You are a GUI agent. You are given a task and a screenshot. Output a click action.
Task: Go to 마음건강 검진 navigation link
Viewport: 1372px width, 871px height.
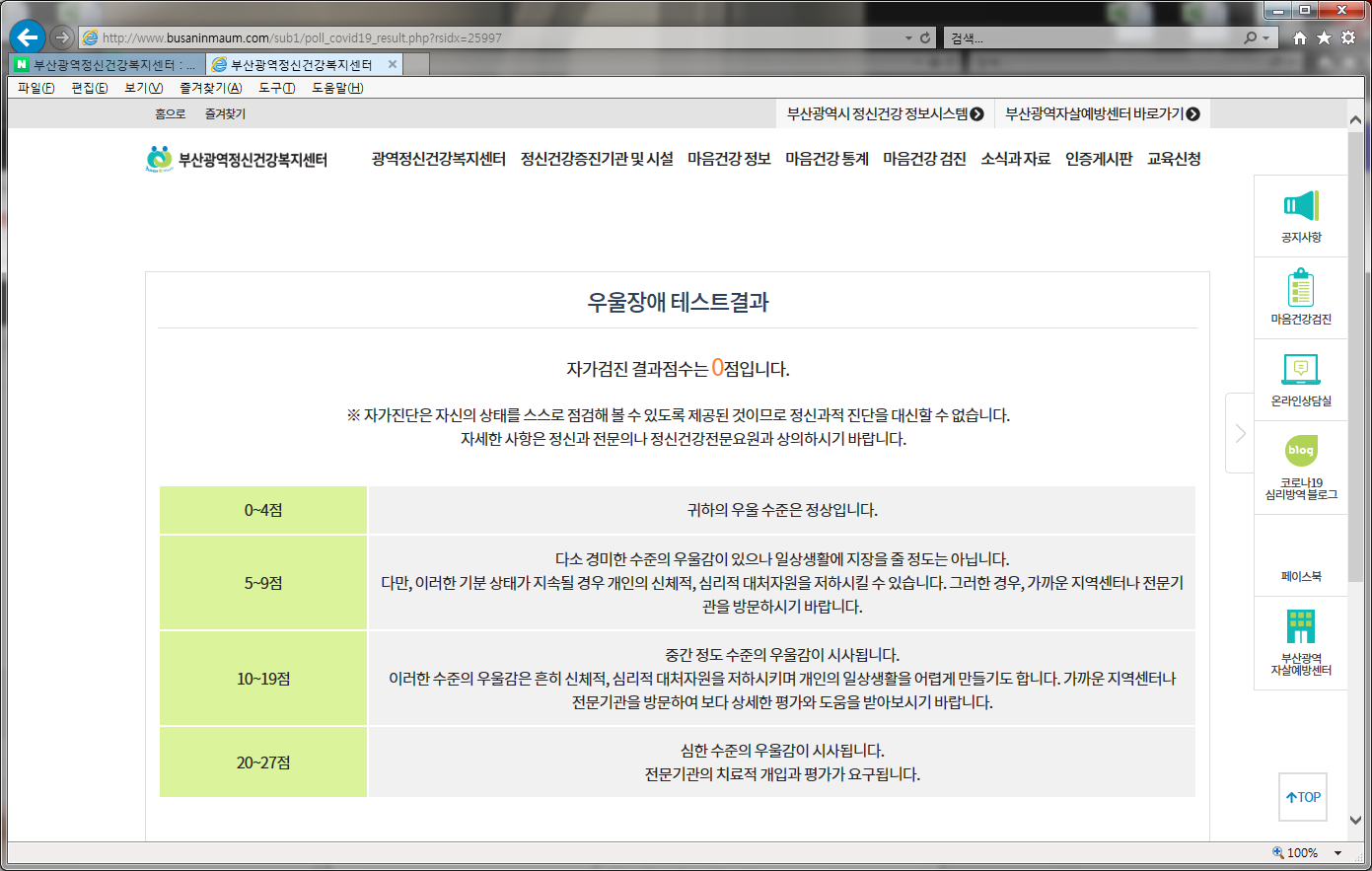(924, 159)
